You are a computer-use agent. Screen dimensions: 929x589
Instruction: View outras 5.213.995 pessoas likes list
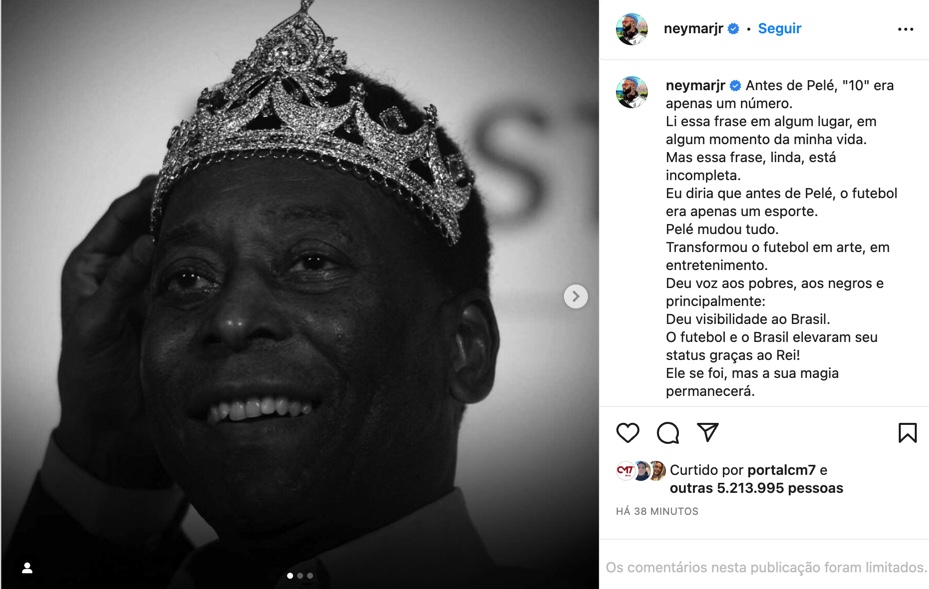[x=756, y=488]
